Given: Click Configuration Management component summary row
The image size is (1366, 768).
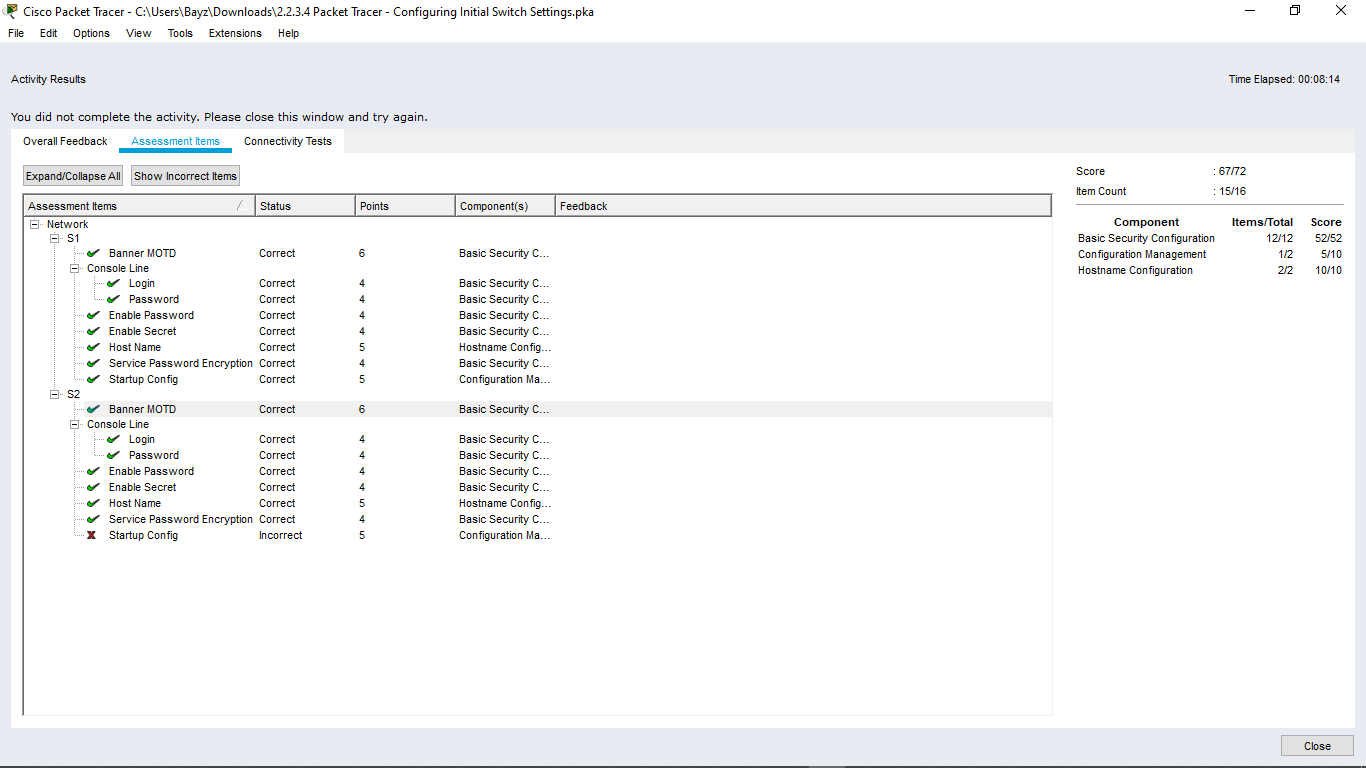Looking at the screenshot, I should (x=1209, y=254).
